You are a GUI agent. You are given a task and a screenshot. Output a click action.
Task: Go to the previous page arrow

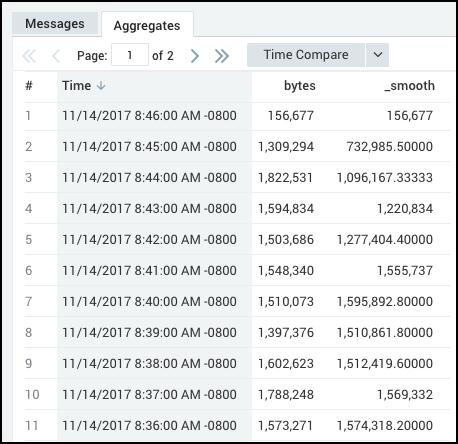(56, 56)
